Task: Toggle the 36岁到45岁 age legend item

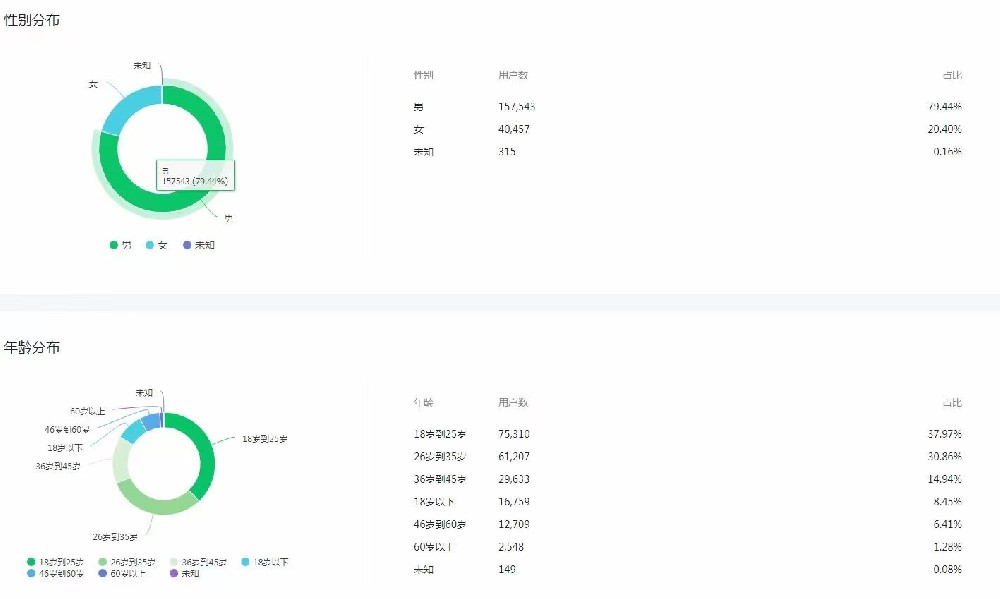Action: coord(198,562)
